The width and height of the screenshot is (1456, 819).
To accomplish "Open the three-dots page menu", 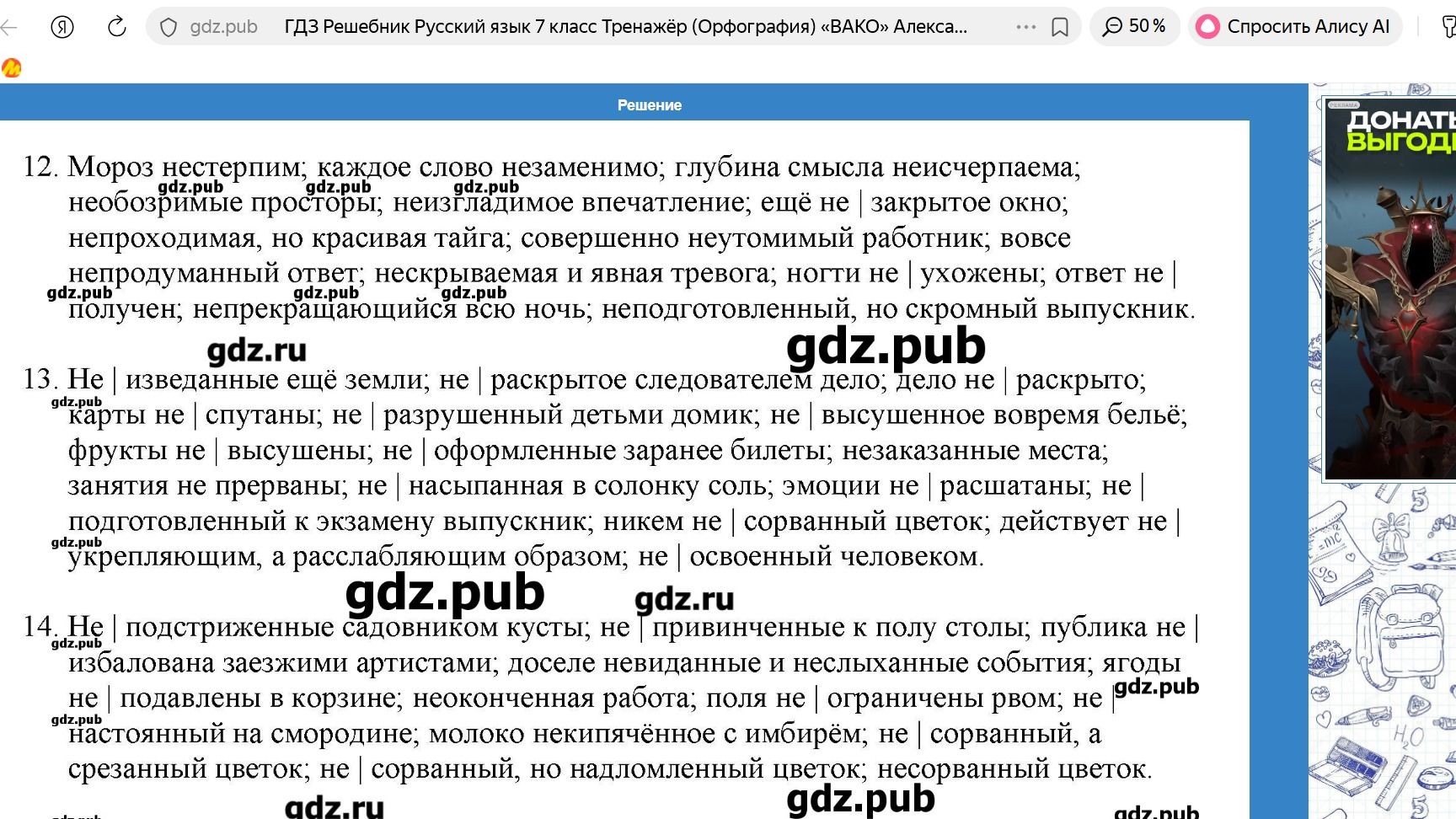I will pyautogui.click(x=1025, y=27).
